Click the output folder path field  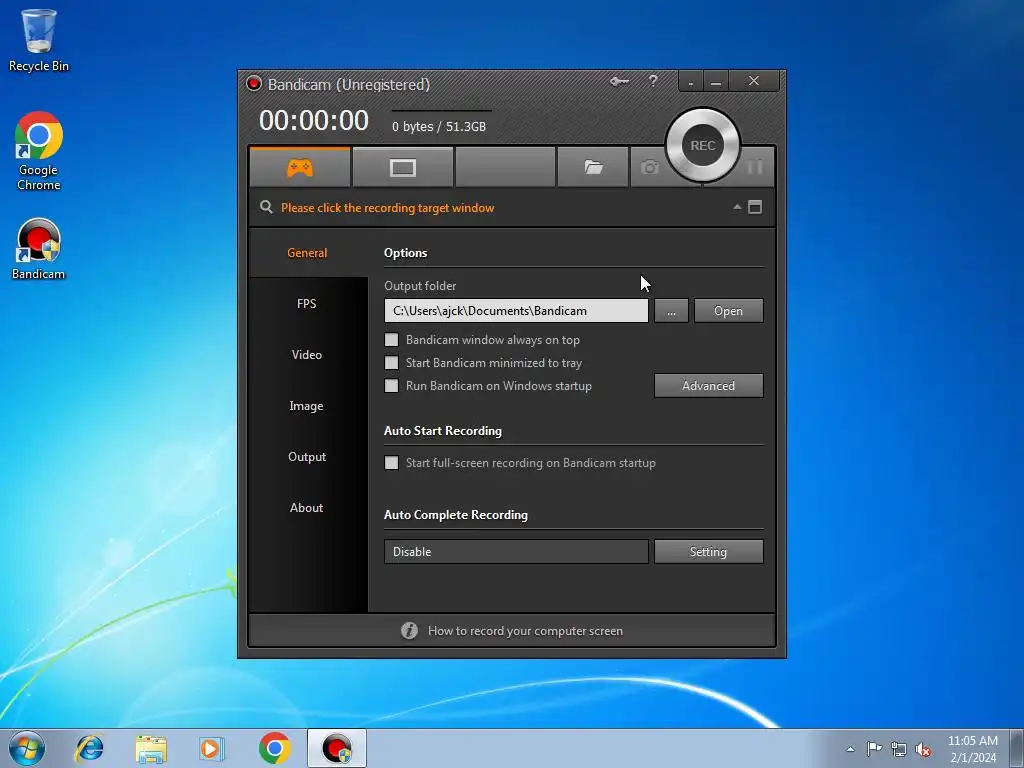(x=516, y=311)
